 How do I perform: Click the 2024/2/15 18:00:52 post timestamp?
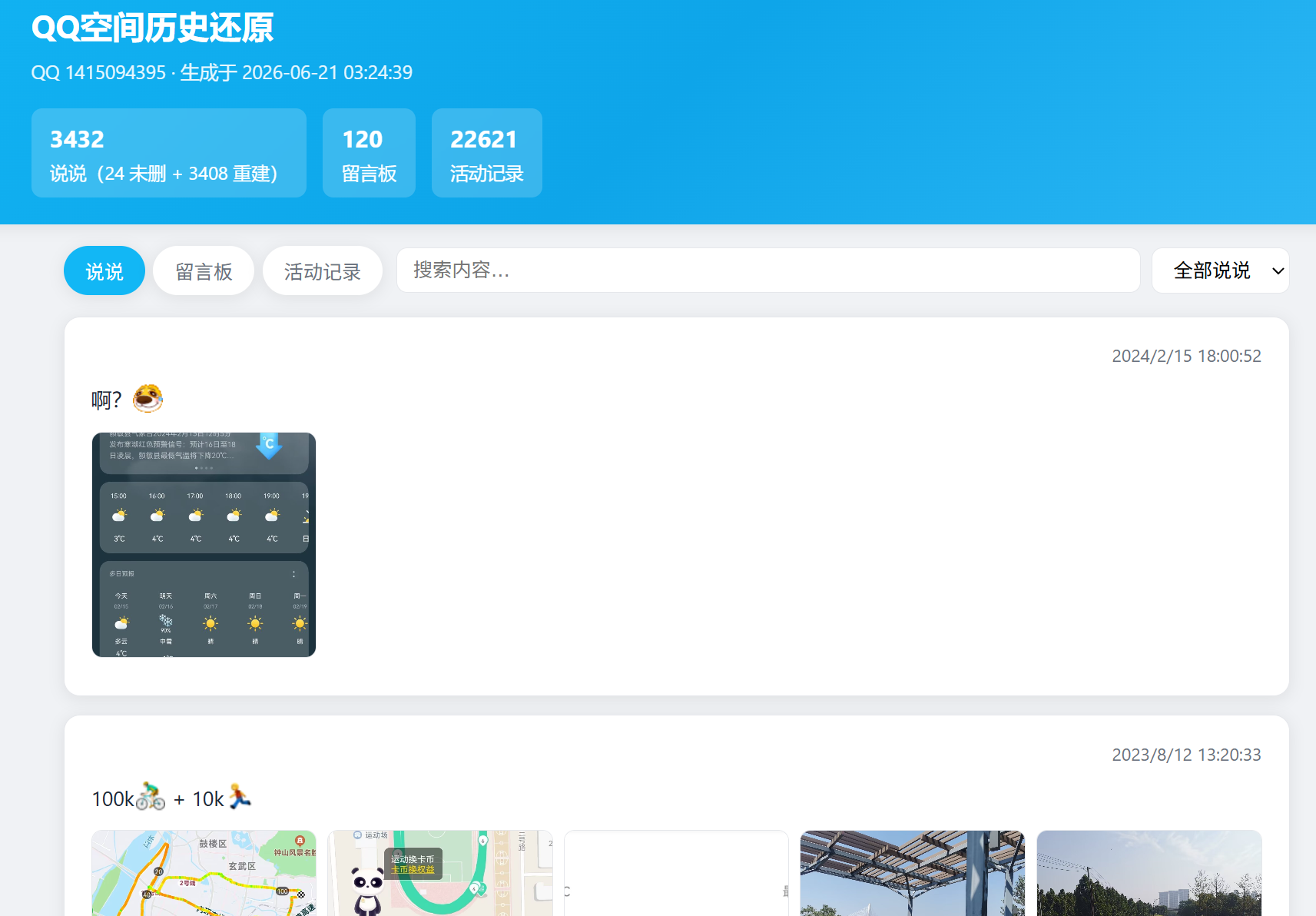pos(1186,356)
